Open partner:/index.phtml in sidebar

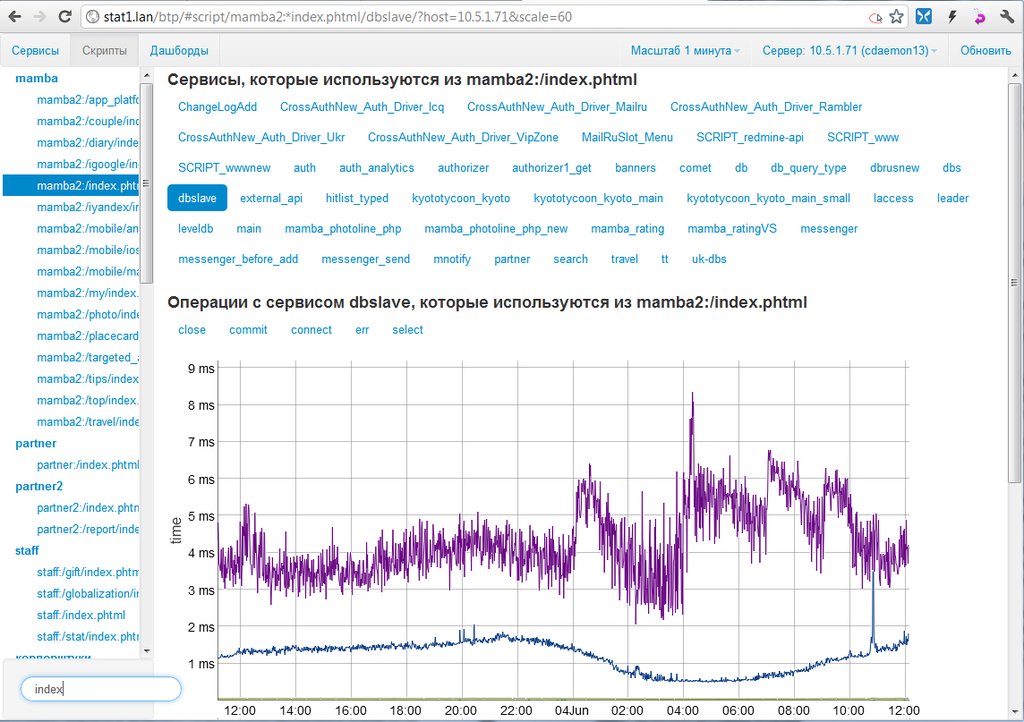(x=88, y=465)
